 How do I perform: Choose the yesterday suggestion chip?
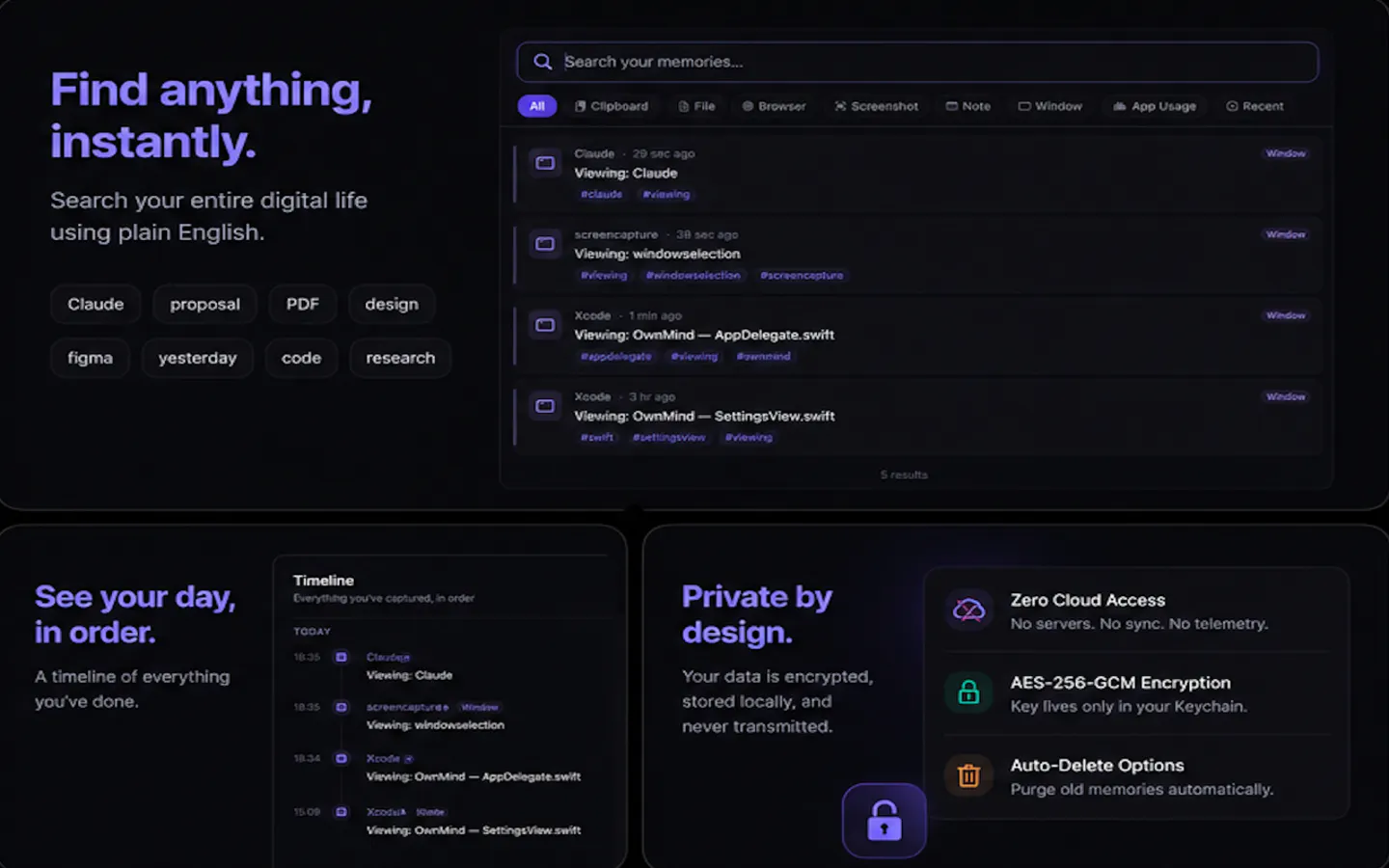[x=197, y=358]
